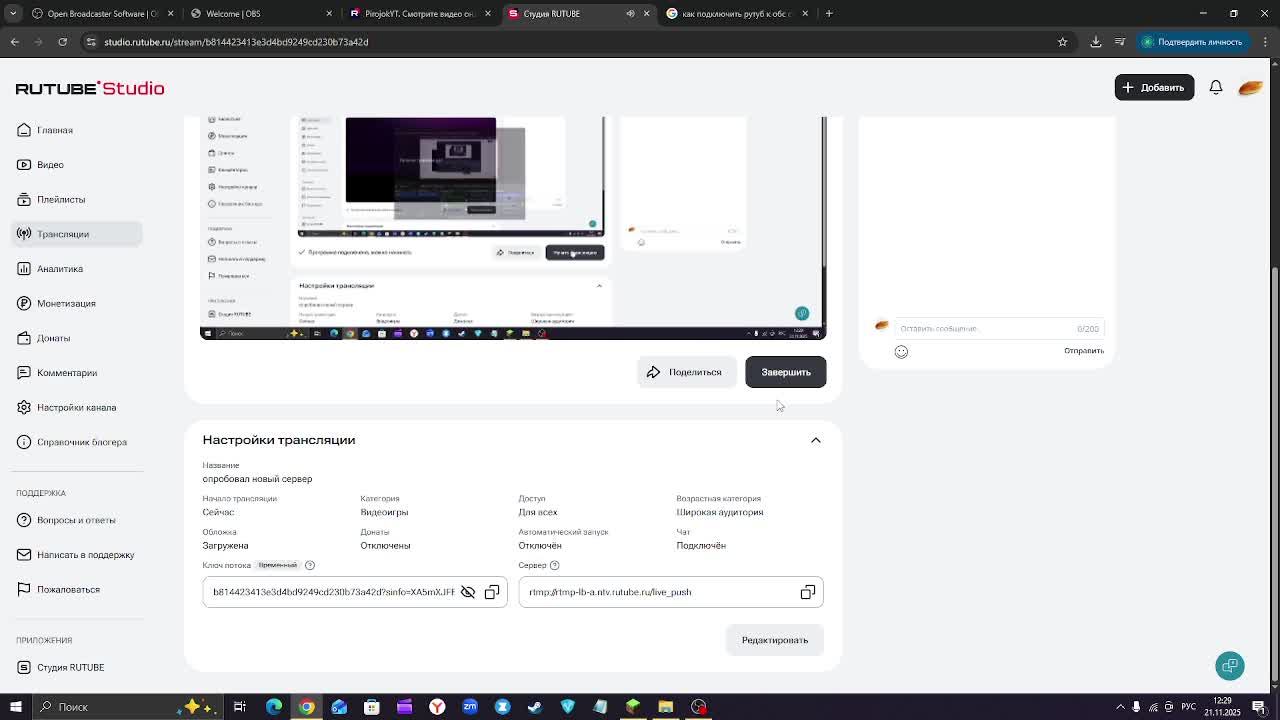Click Подтвердить личность profile button
The height and width of the screenshot is (720, 1280).
point(1192,42)
